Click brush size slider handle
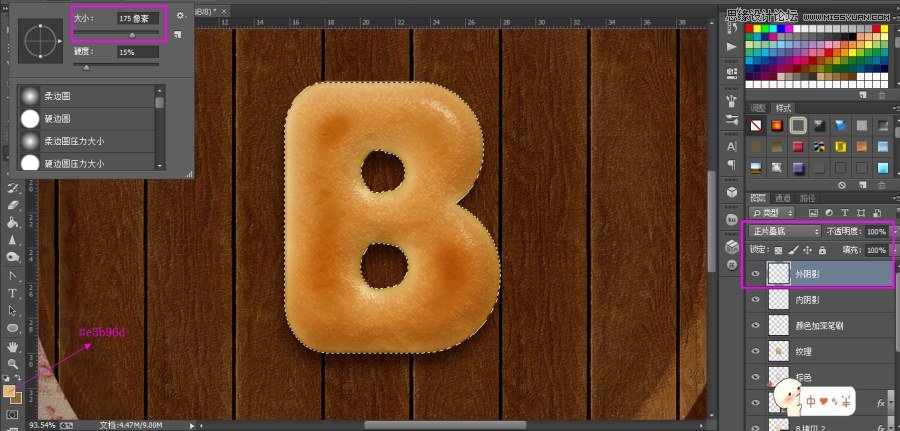 132,35
